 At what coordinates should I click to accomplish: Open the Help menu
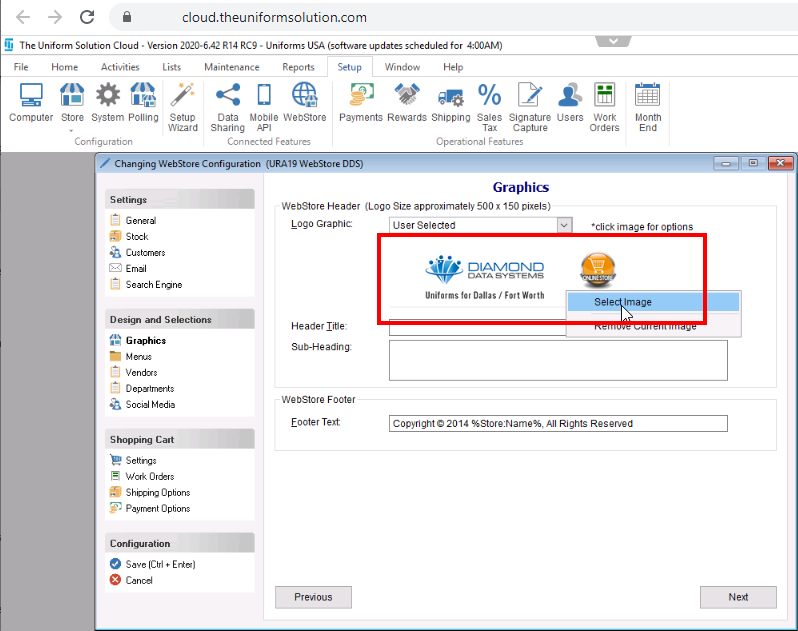pyautogui.click(x=453, y=67)
